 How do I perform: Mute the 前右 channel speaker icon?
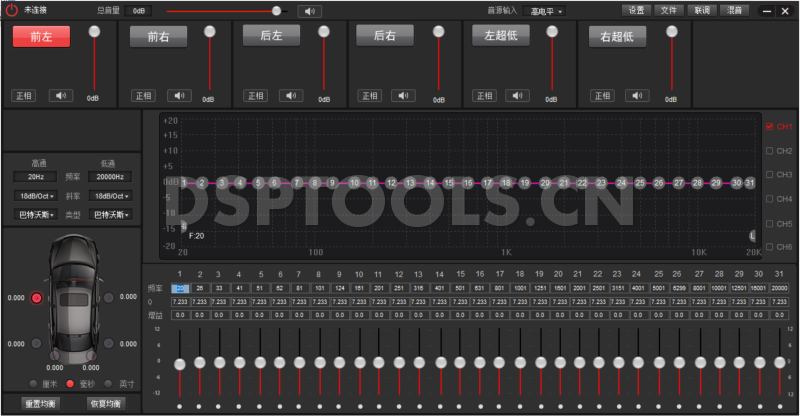(179, 96)
